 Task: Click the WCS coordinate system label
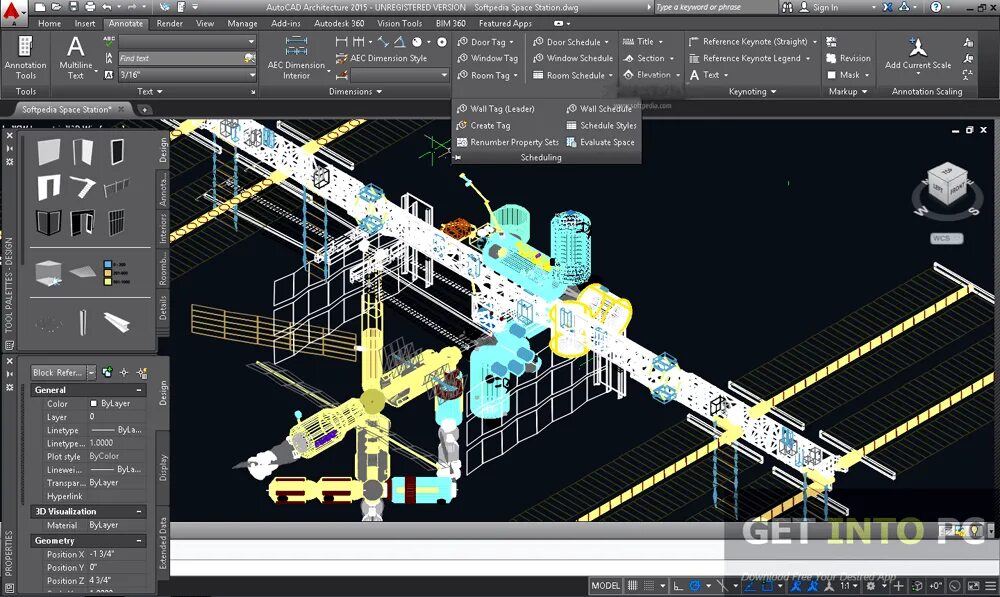point(946,239)
